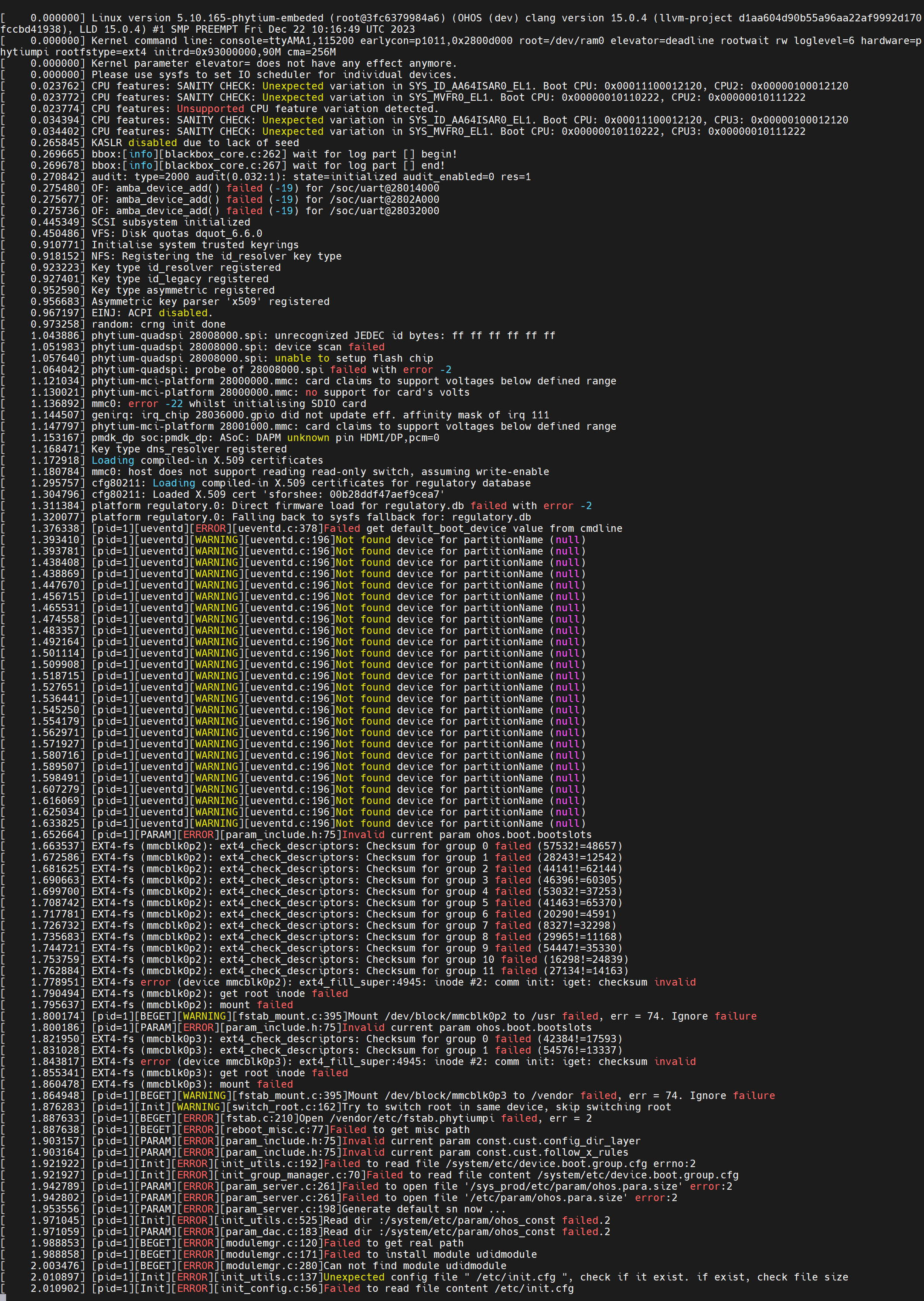Click "no support for card's volts" line
The image size is (924, 1301).
[235, 393]
